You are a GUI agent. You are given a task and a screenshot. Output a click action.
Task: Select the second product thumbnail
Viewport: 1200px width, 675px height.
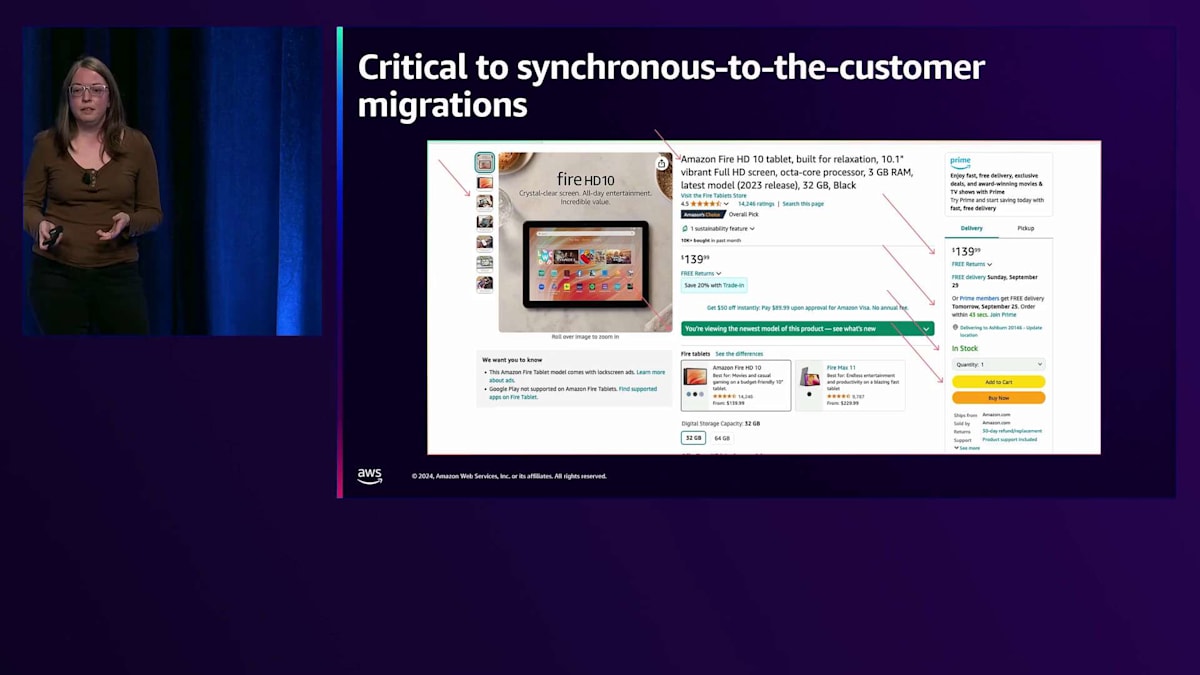click(484, 183)
